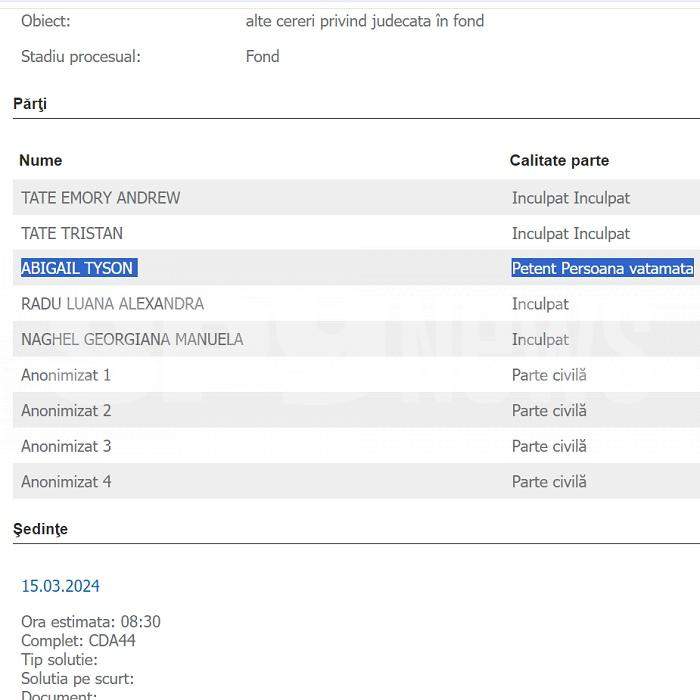Open the 15.03.2024 hearing date link

[x=60, y=586]
